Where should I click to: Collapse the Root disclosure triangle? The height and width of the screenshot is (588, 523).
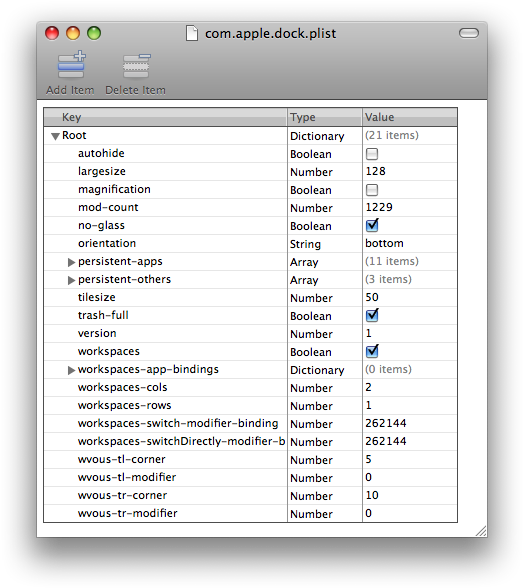click(x=55, y=136)
